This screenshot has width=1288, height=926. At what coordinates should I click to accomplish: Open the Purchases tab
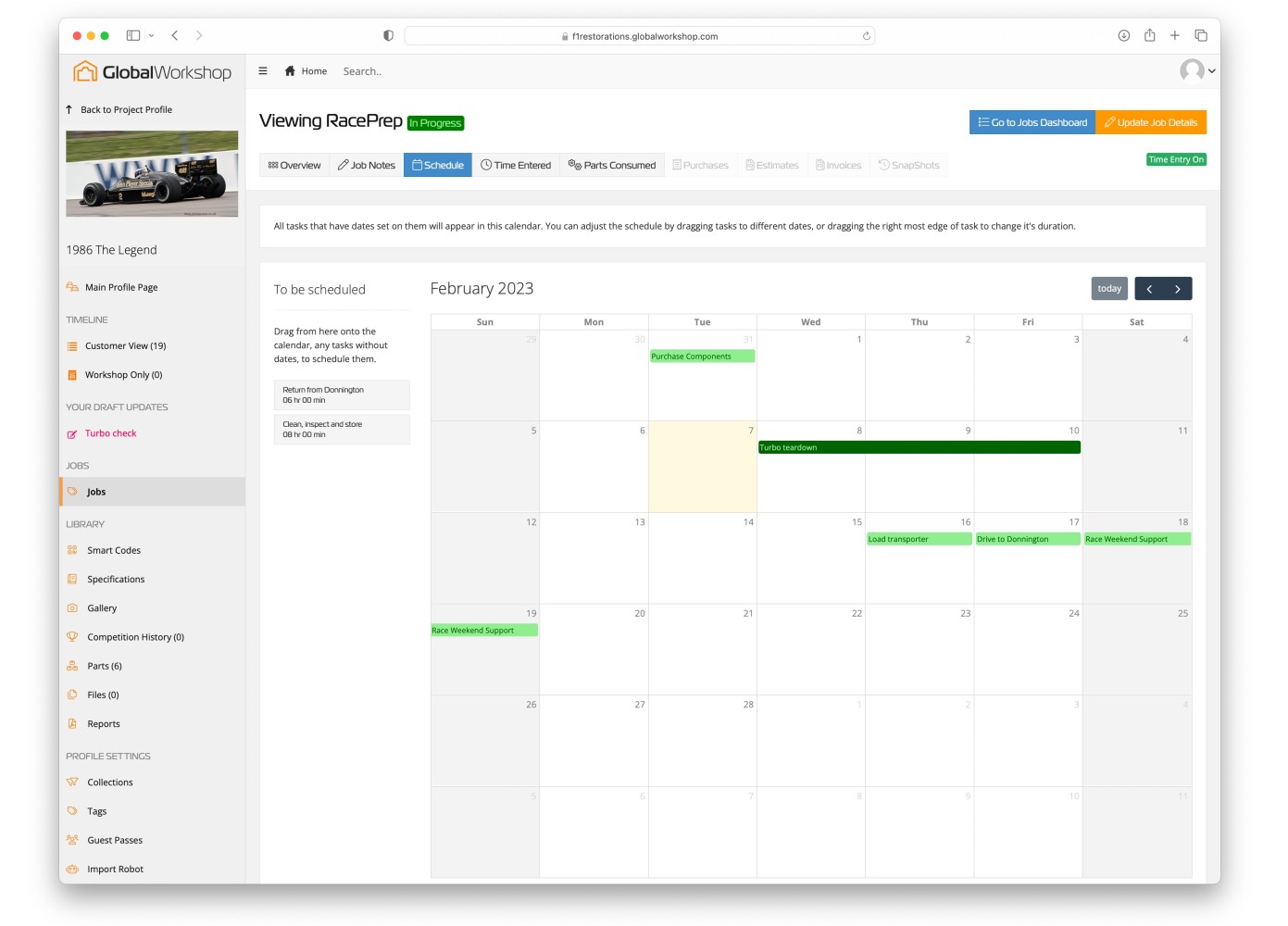point(701,165)
